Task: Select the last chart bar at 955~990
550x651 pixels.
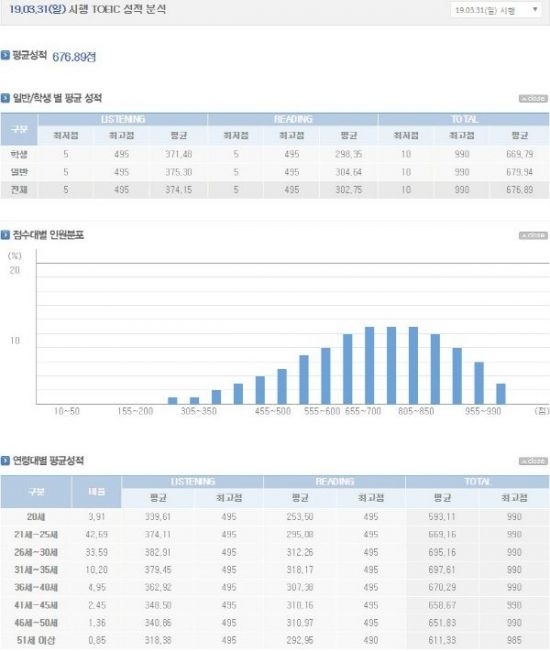Action: click(x=501, y=394)
